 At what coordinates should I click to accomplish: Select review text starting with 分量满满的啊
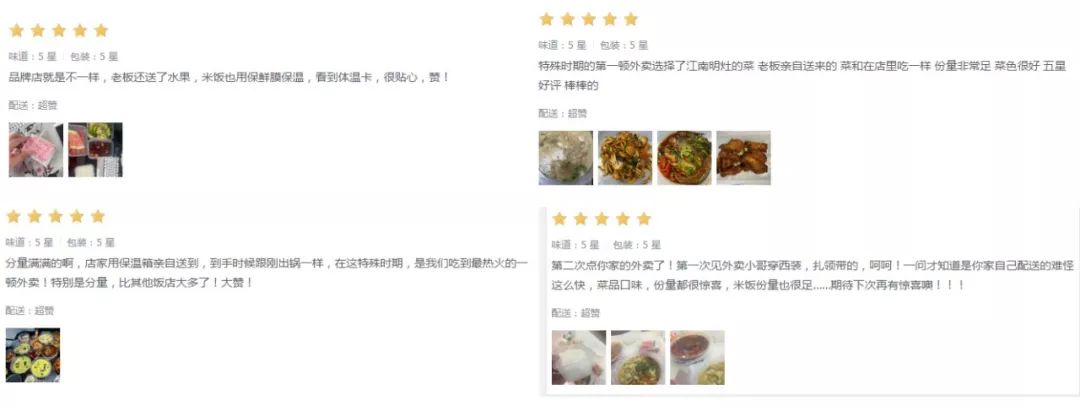coord(267,273)
